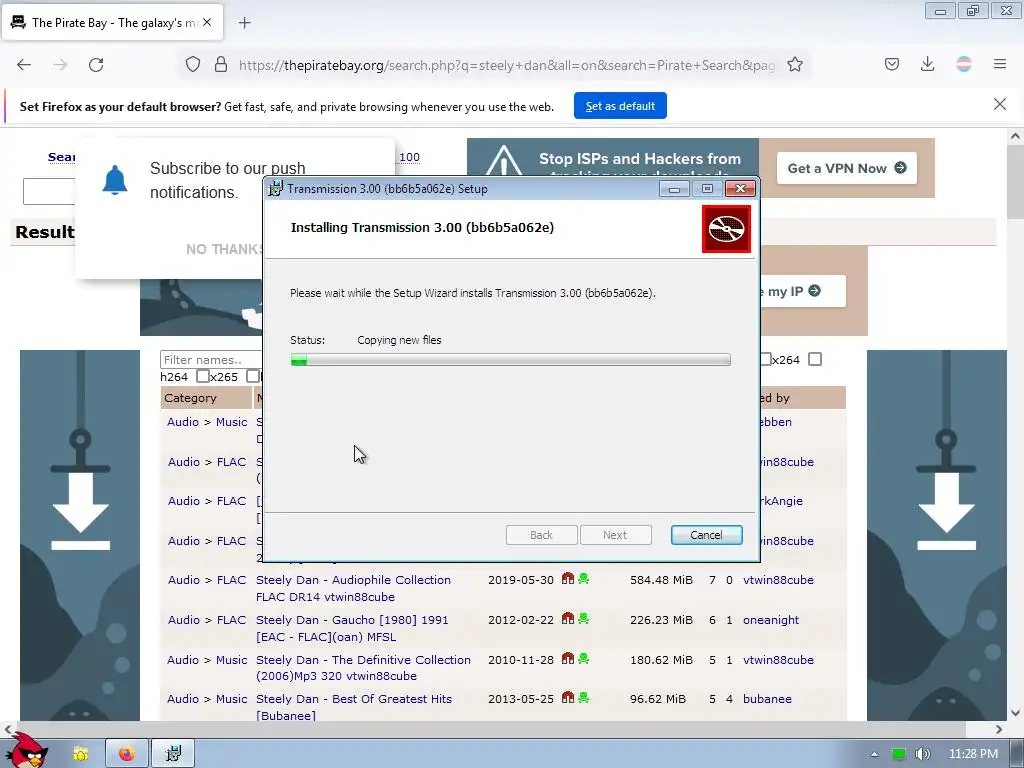Click Firefox reload page icon
1024x768 pixels.
coord(96,65)
